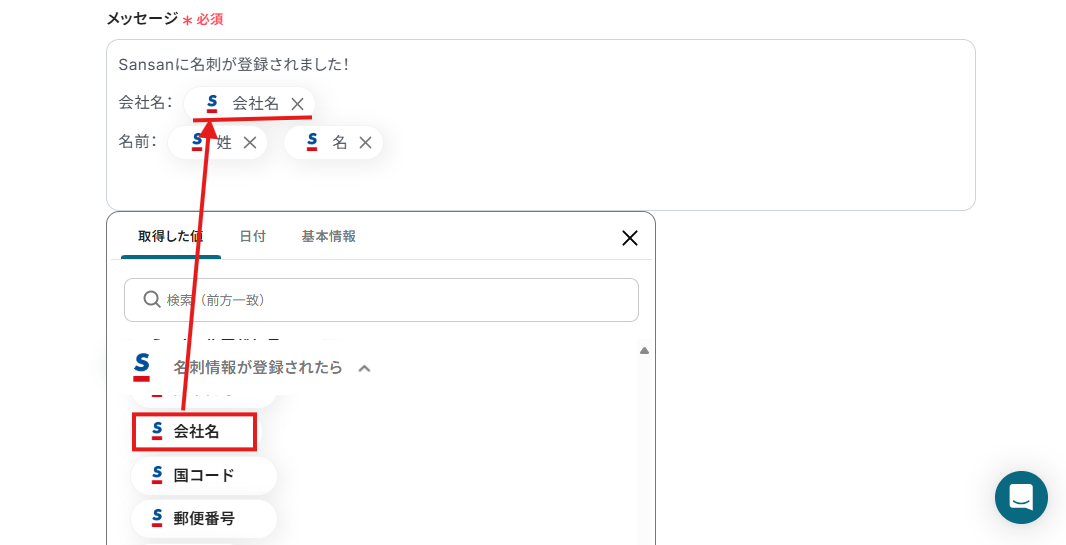This screenshot has width=1066, height=545.
Task: Select the 取得した値 tab
Action: (171, 236)
